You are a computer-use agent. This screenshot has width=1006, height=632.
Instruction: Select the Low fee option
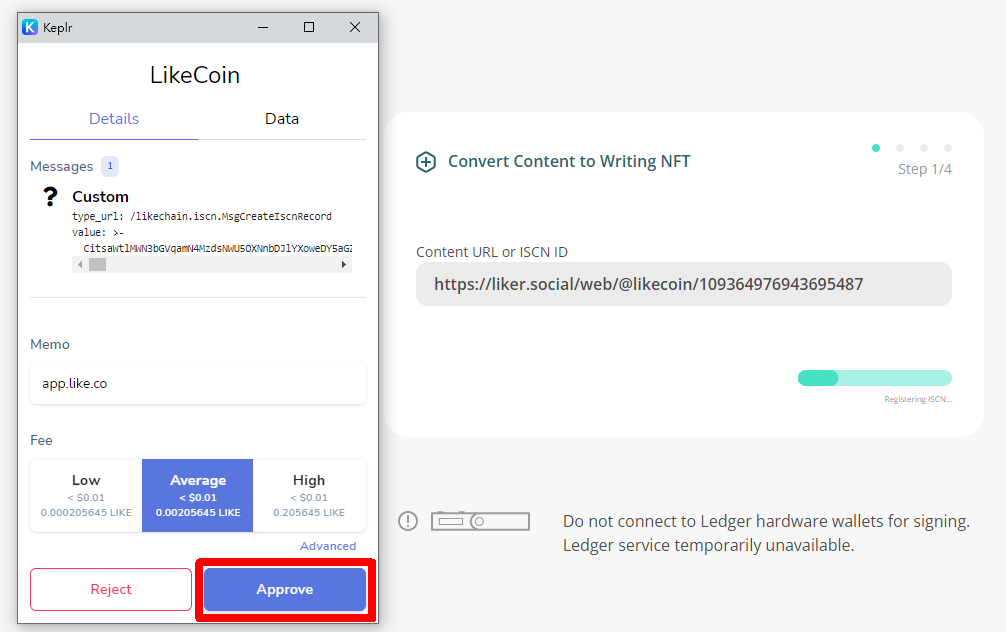pyautogui.click(x=86, y=495)
